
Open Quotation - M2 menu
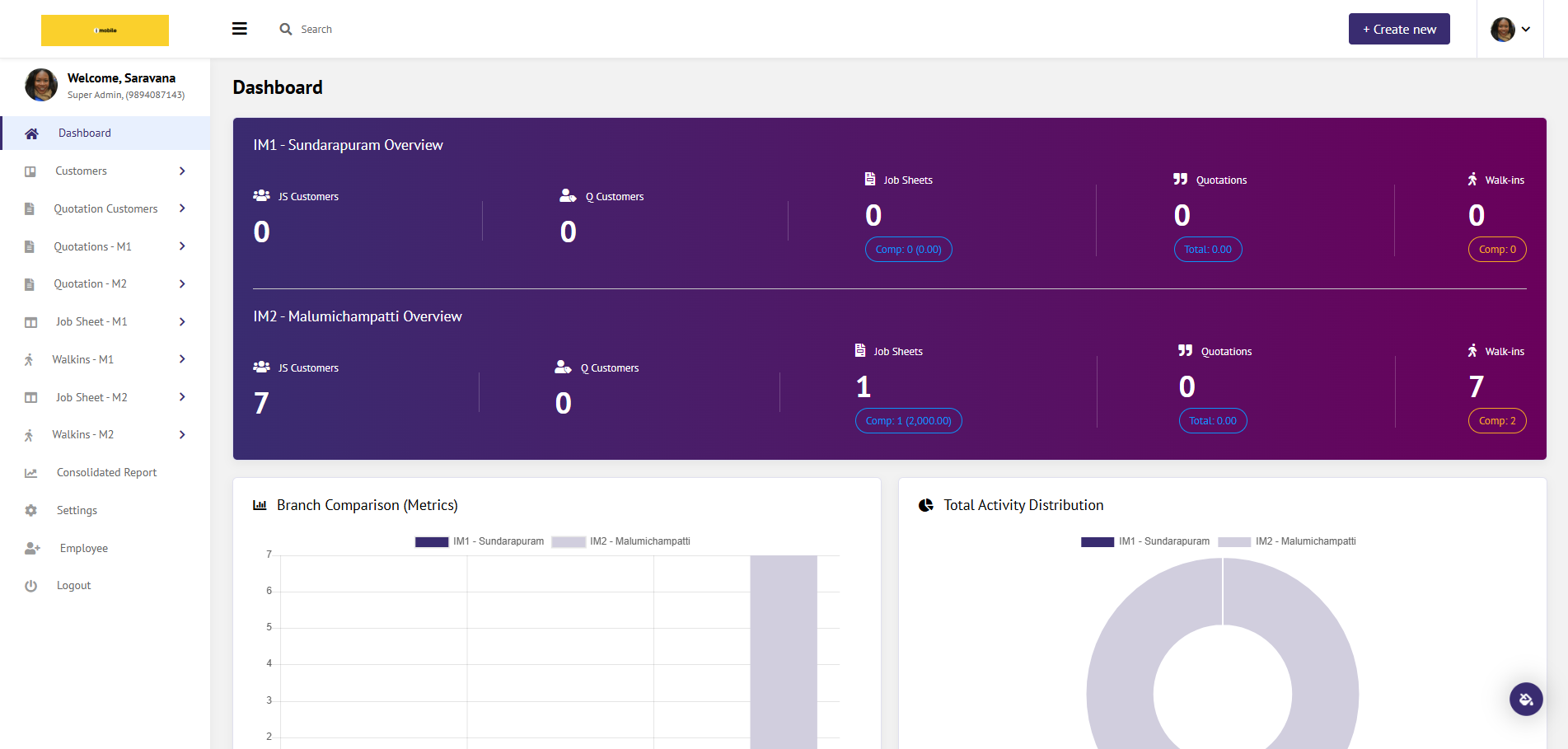coord(105,283)
